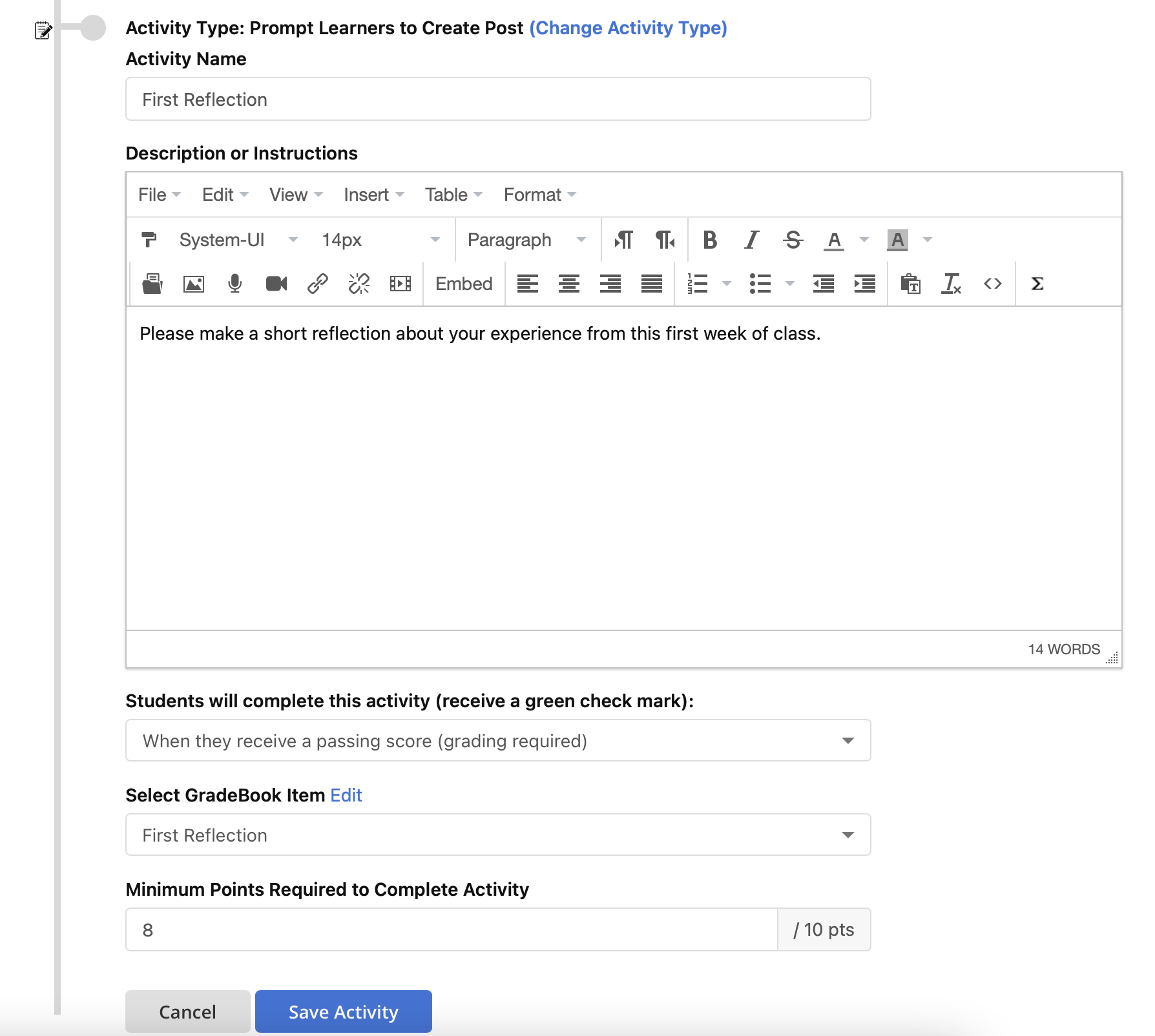Open the file manager icon

click(x=152, y=284)
